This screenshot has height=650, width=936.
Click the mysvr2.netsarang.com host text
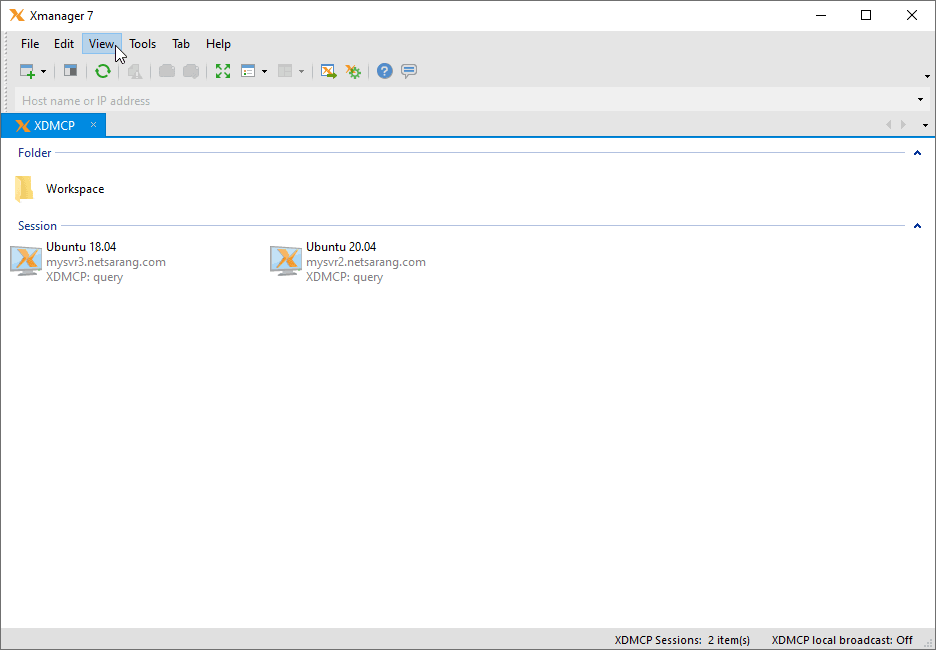point(366,262)
